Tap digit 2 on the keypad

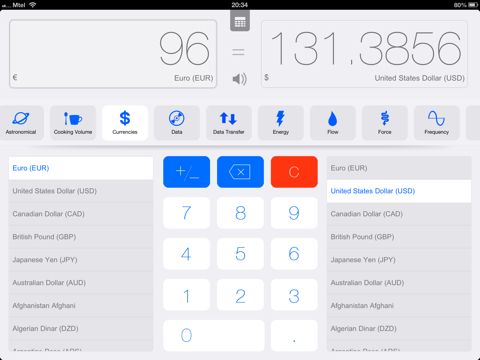[x=240, y=295]
